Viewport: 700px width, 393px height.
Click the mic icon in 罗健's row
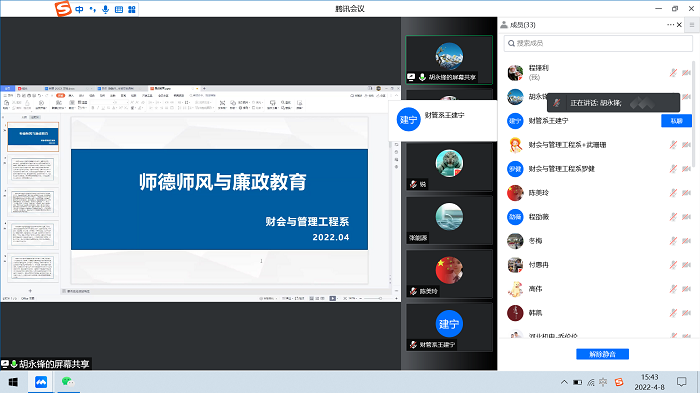tap(673, 169)
